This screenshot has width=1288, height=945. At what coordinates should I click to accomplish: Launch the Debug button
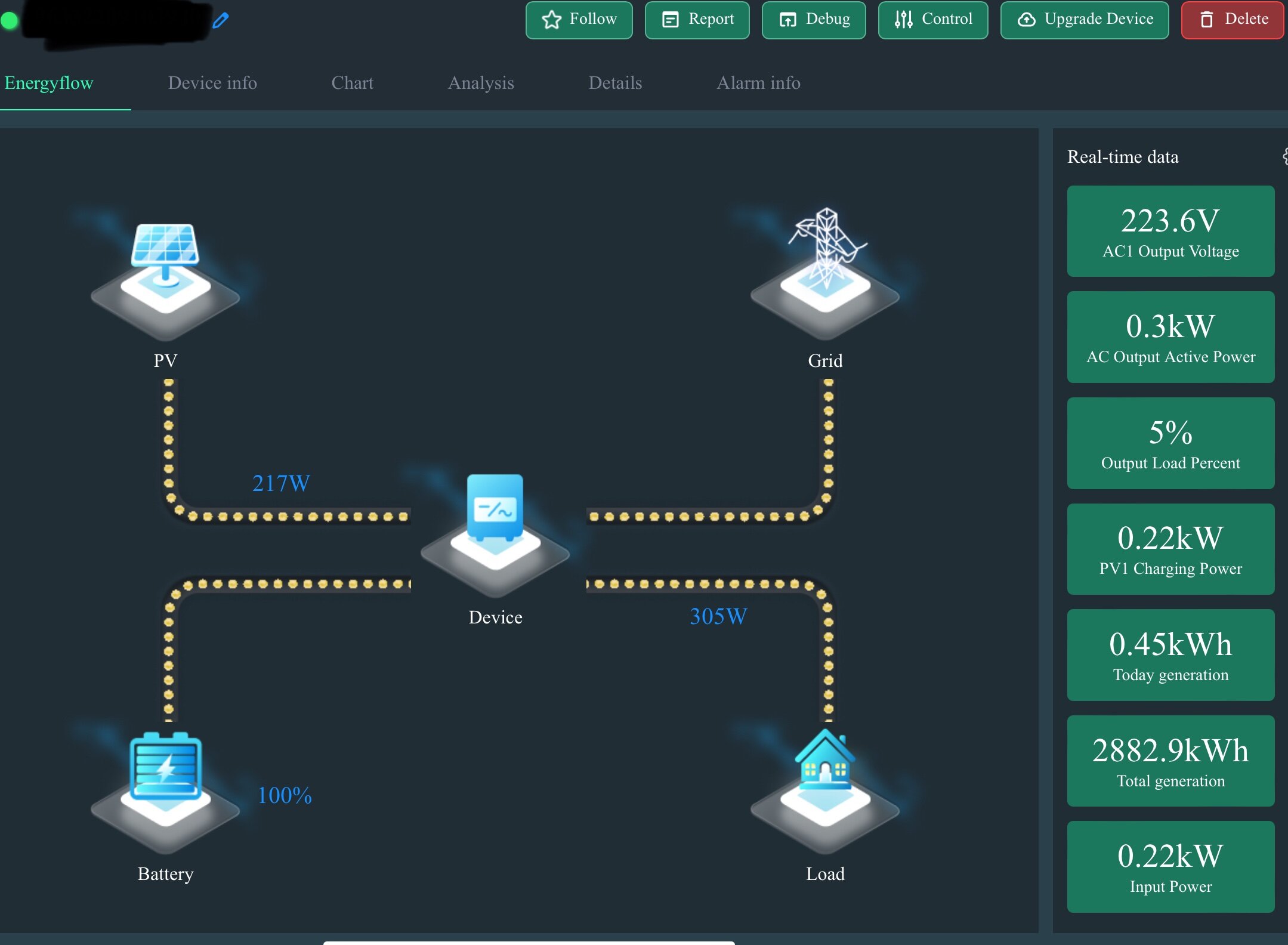[814, 20]
